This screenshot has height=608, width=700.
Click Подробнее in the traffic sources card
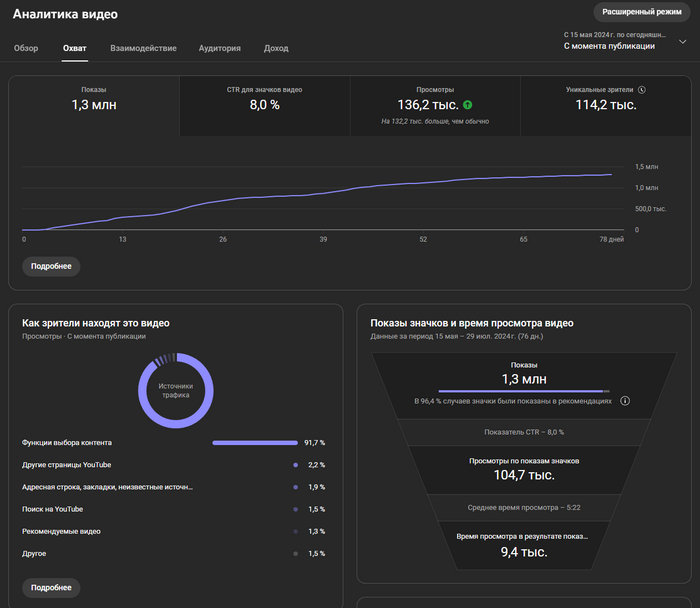pos(51,587)
